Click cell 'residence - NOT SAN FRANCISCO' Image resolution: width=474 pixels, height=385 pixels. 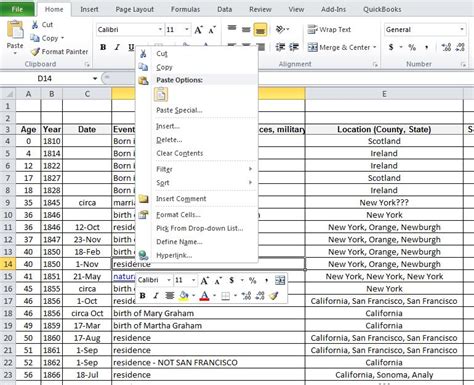[208, 363]
